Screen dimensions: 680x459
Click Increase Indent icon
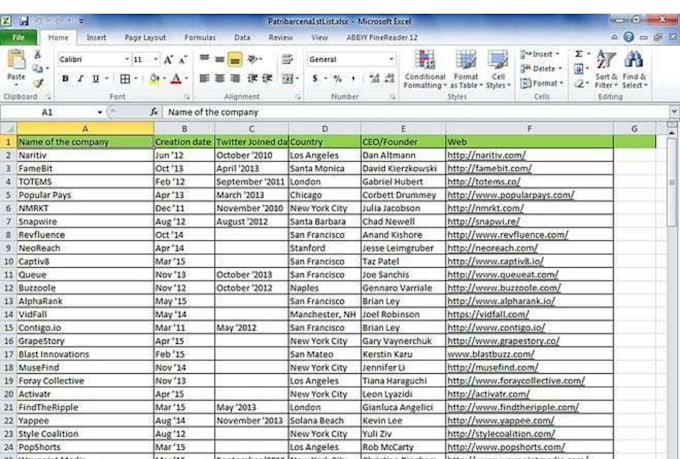tap(267, 78)
